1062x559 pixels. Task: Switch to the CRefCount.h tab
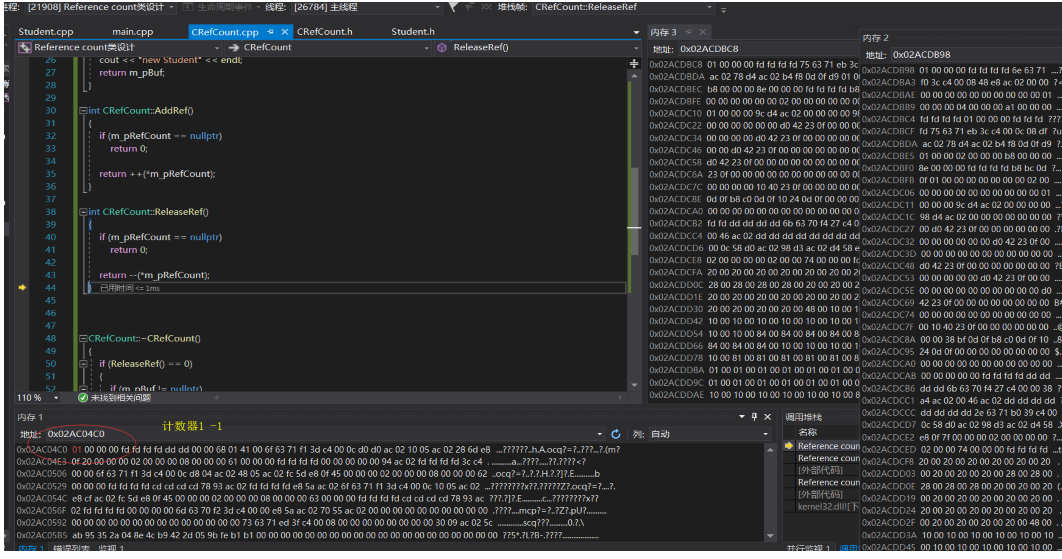[324, 32]
